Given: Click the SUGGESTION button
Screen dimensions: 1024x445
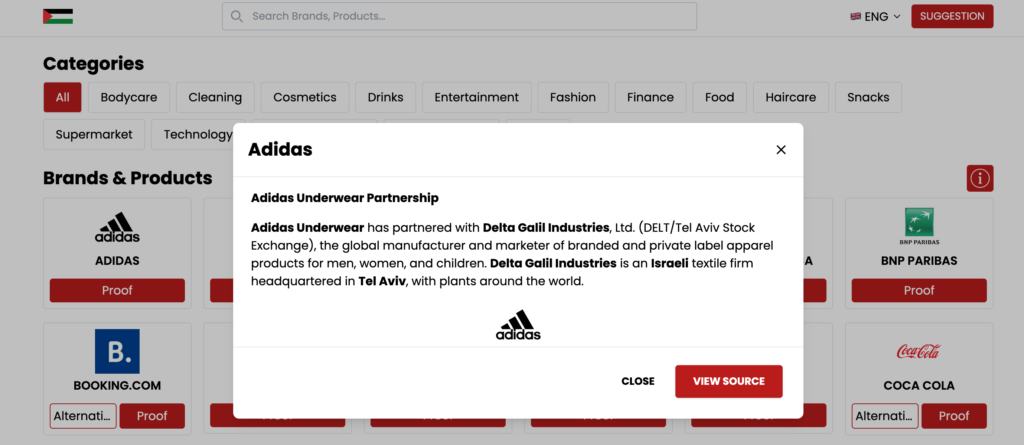Looking at the screenshot, I should (952, 16).
